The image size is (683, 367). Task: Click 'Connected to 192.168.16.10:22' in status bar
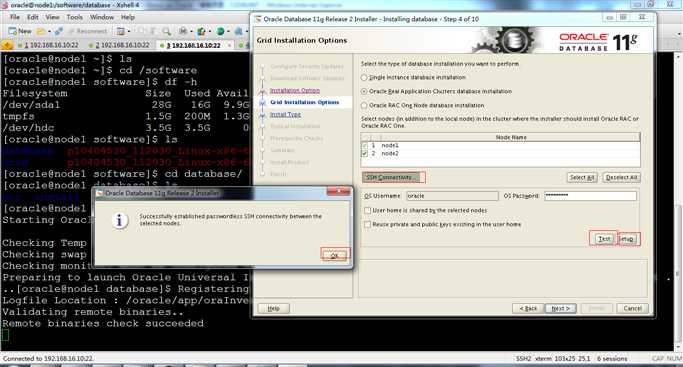click(47, 359)
